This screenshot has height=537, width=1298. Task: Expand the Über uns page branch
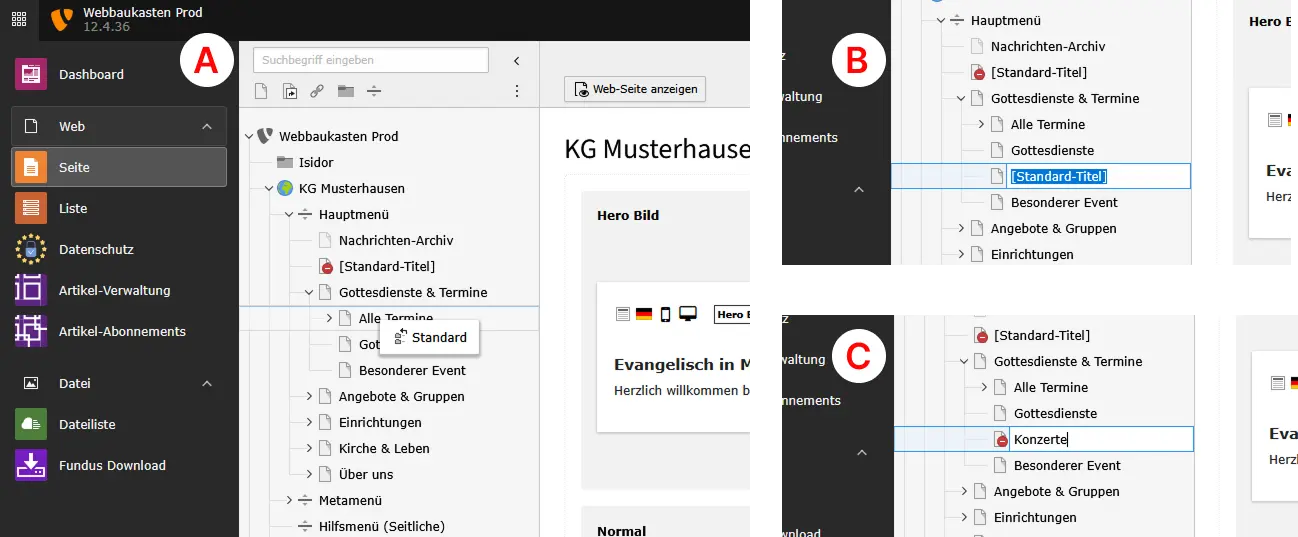310,474
